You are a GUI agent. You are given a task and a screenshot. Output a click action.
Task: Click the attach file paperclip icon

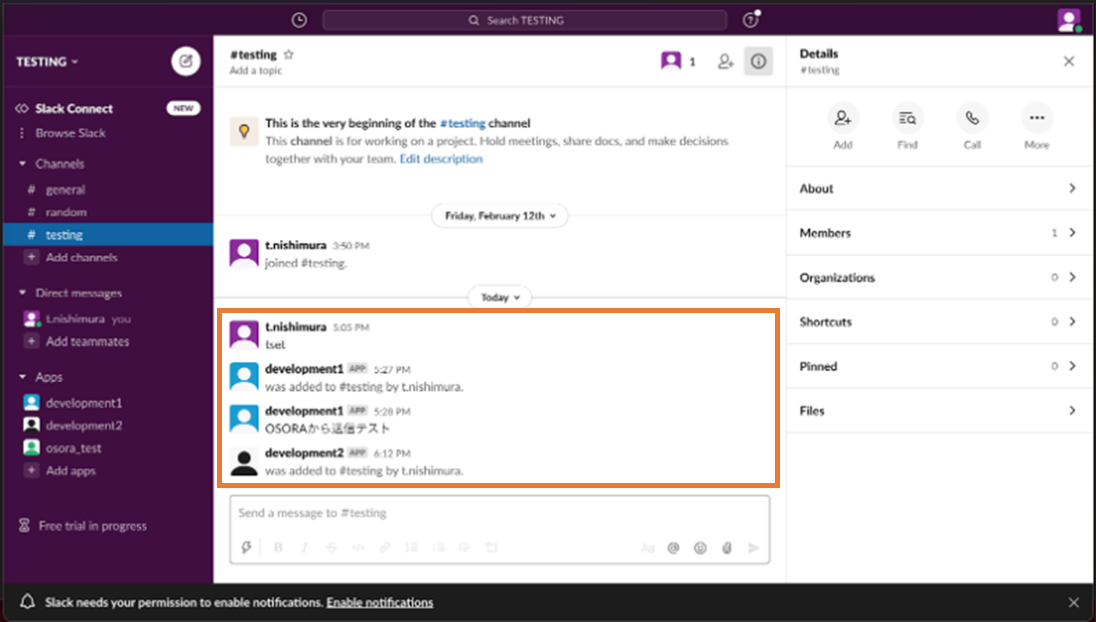pyautogui.click(x=727, y=548)
